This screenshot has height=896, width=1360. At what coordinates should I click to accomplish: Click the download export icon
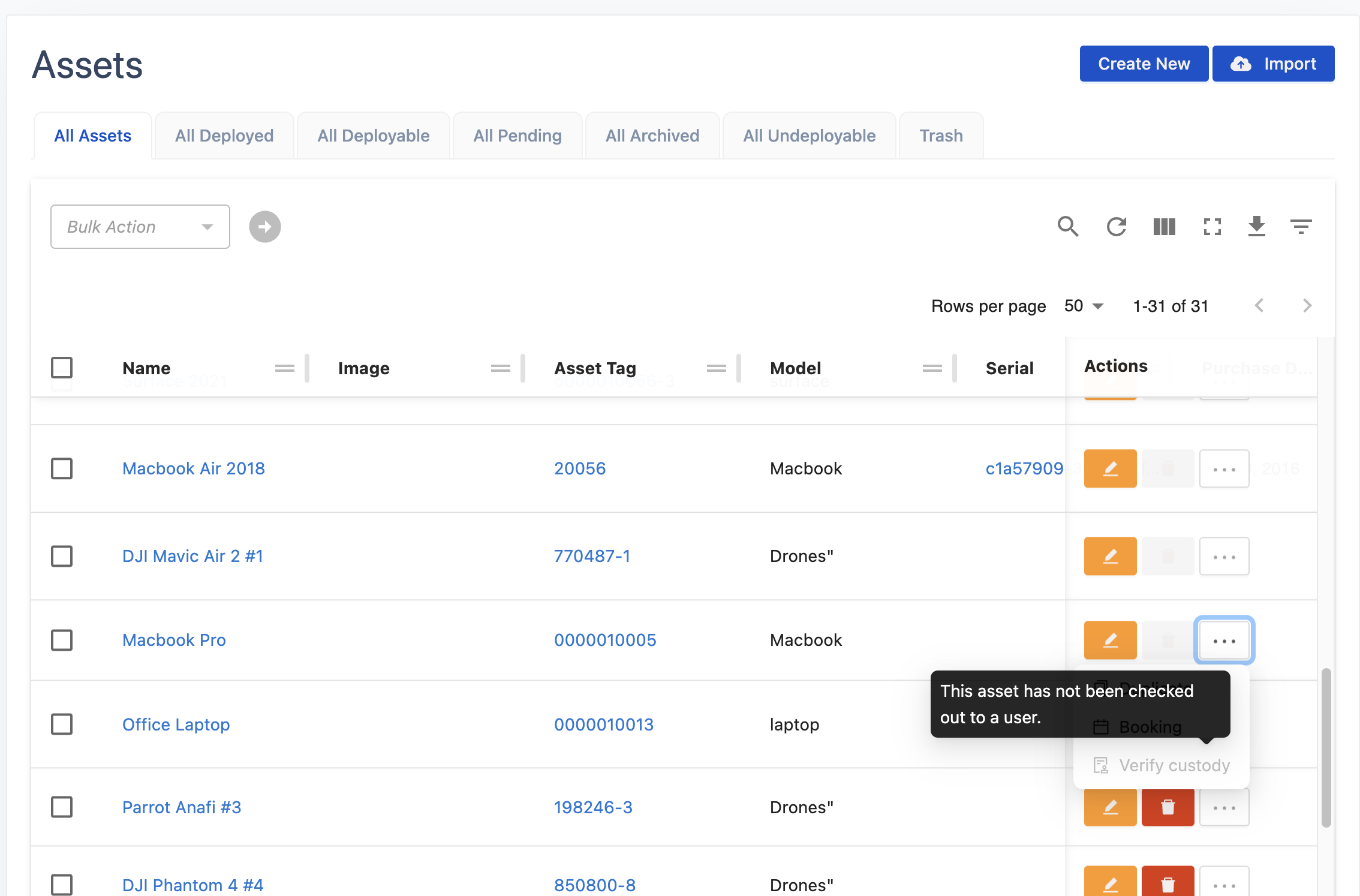coord(1256,227)
